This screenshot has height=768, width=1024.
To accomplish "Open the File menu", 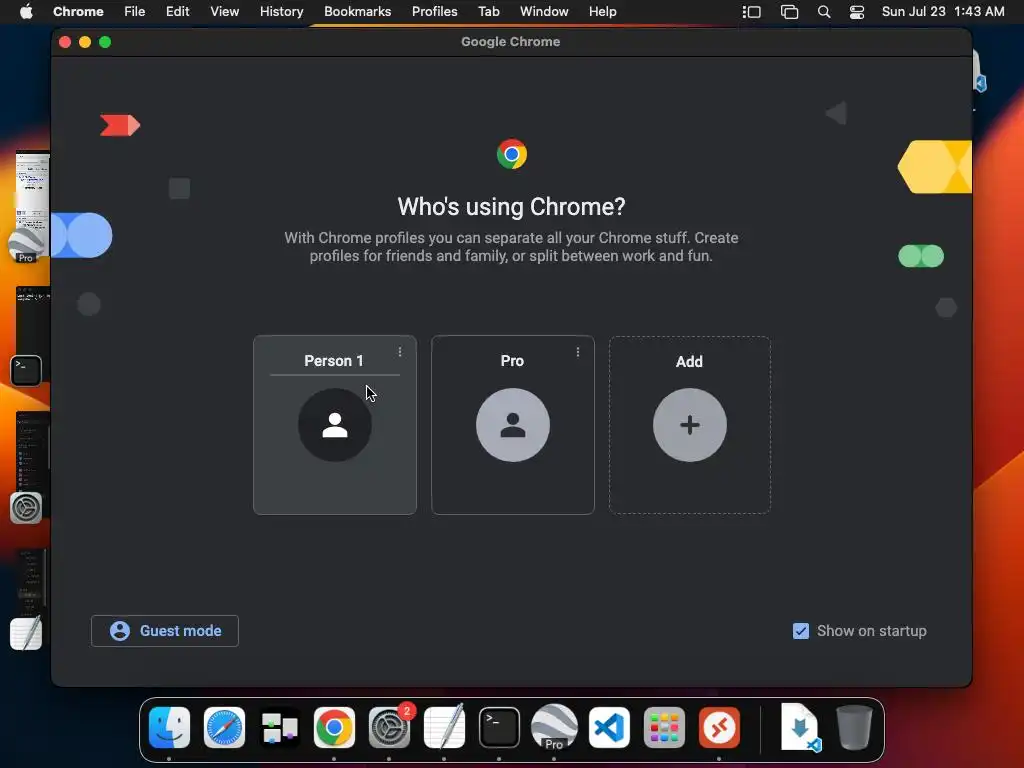I will click(135, 12).
